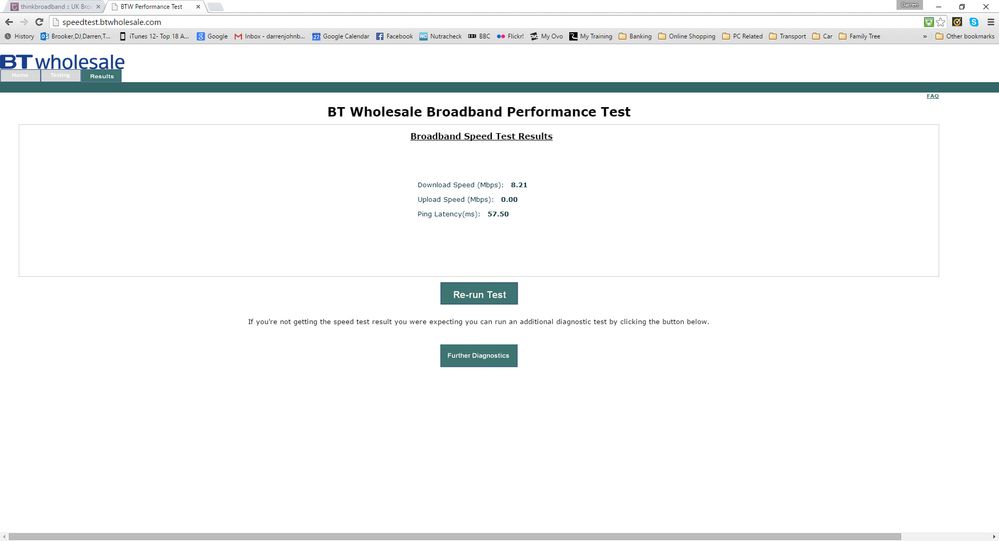The height and width of the screenshot is (541, 999).
Task: Click the Broadband Speed Test Results heading
Action: pyautogui.click(x=481, y=136)
